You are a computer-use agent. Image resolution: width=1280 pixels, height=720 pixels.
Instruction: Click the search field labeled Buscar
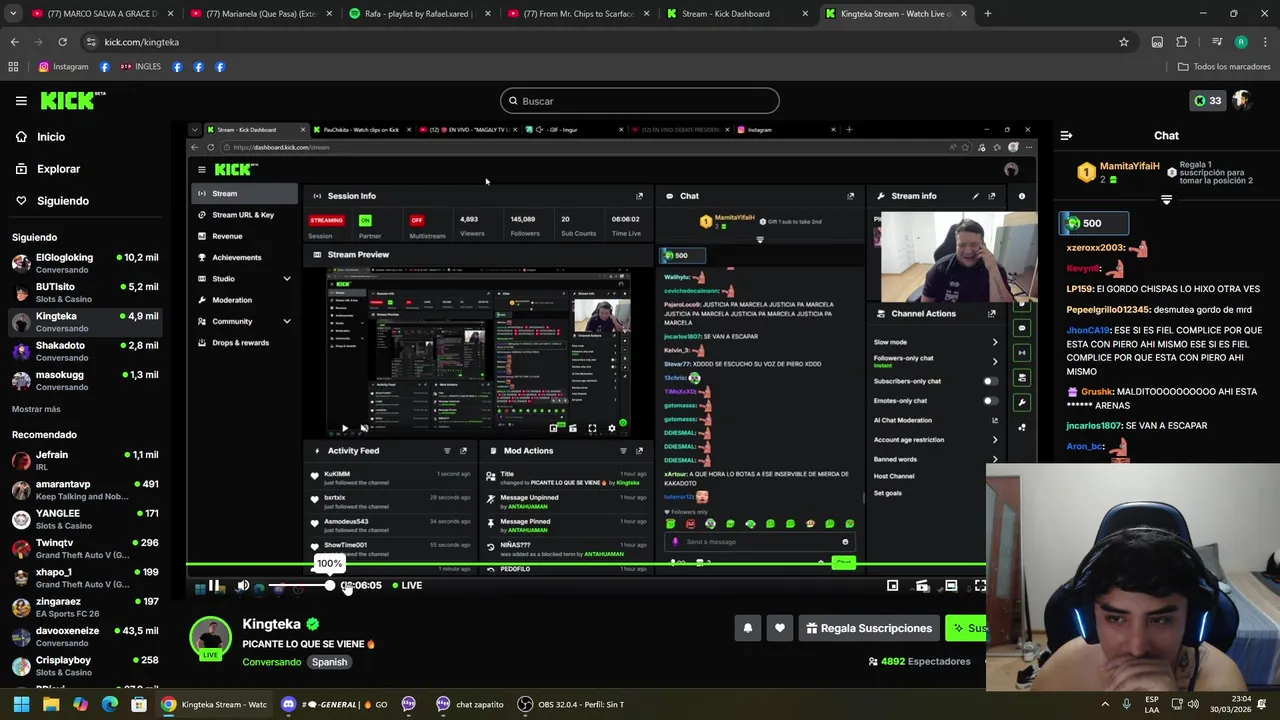[x=640, y=101]
